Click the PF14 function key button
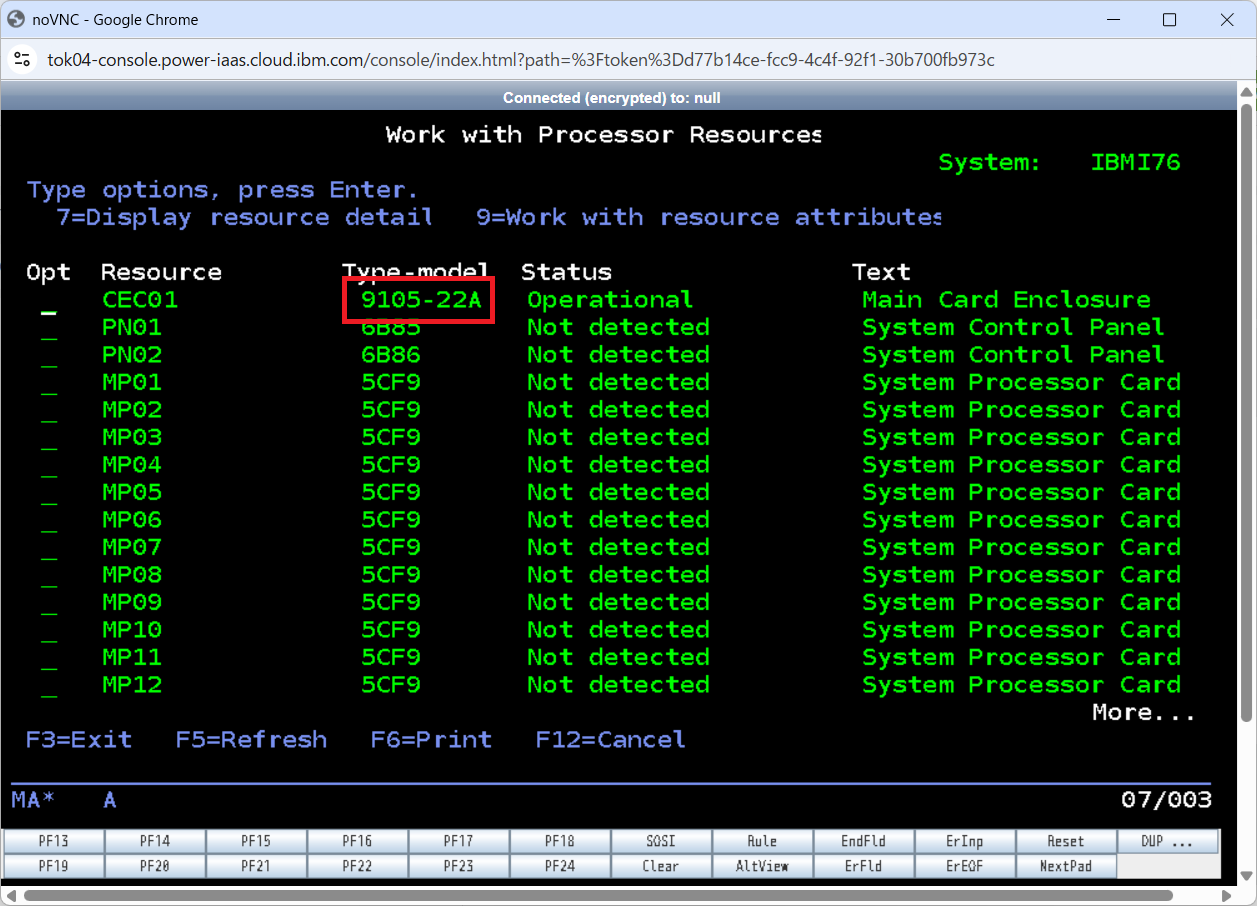 click(x=155, y=841)
